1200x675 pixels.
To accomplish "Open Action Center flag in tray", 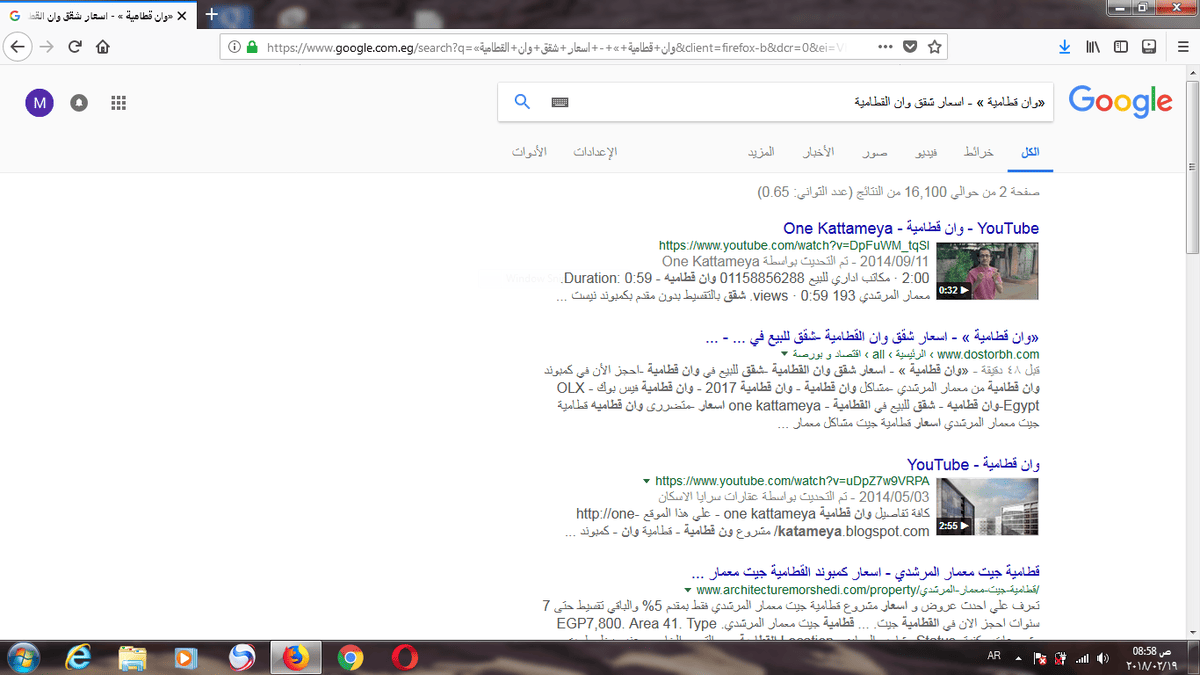I will pos(1040,659).
